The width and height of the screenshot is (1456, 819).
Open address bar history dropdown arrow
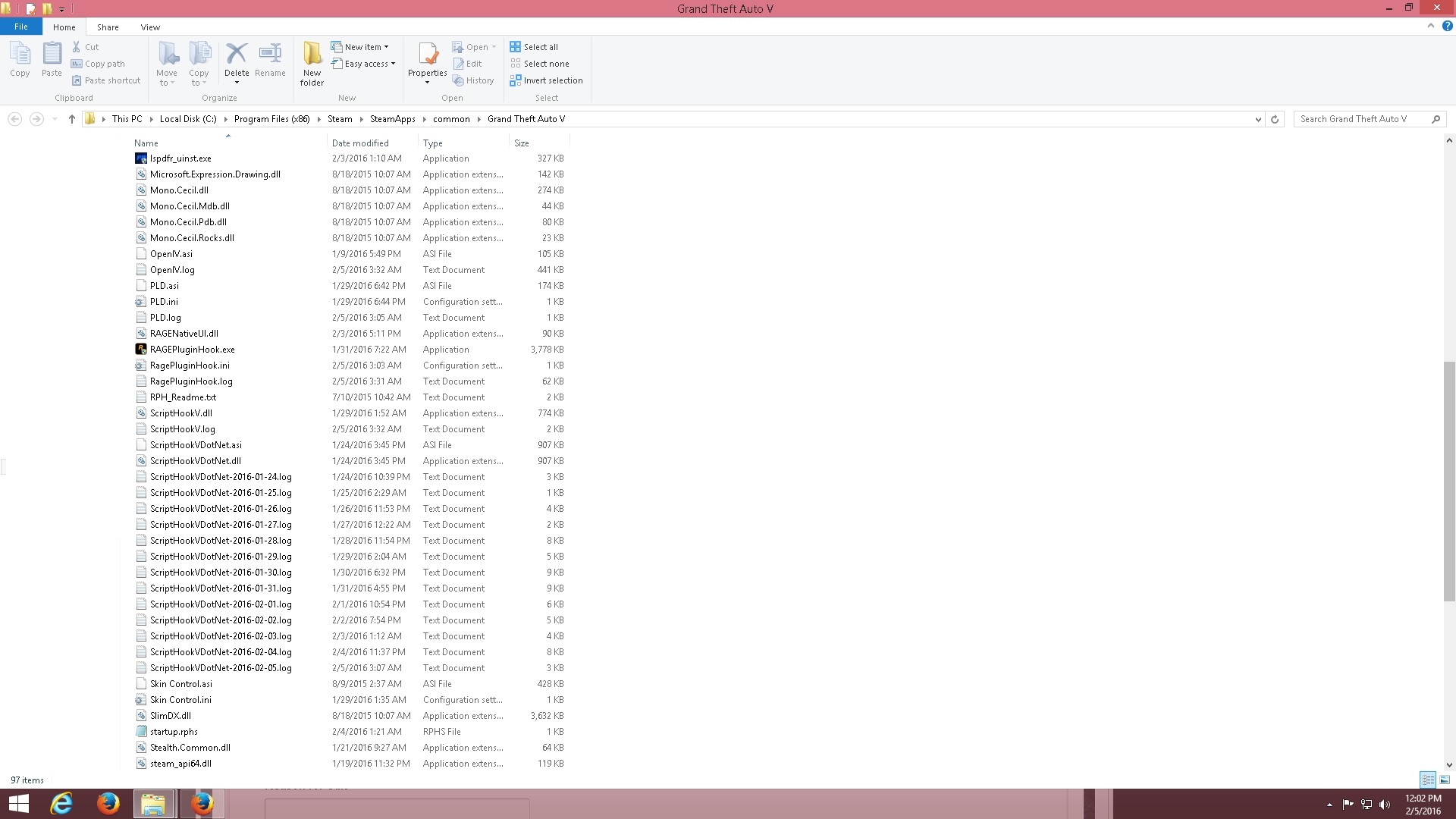pos(1258,119)
